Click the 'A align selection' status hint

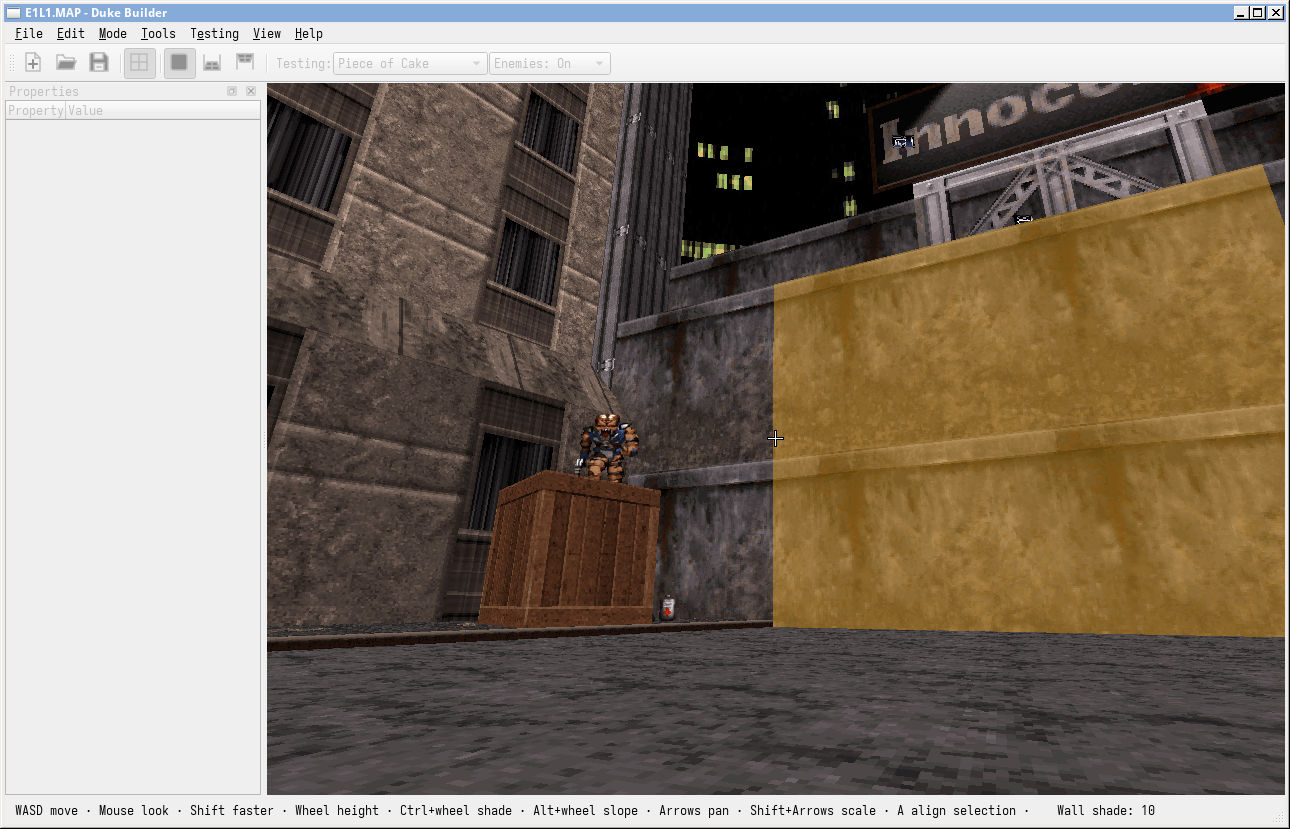pos(956,810)
